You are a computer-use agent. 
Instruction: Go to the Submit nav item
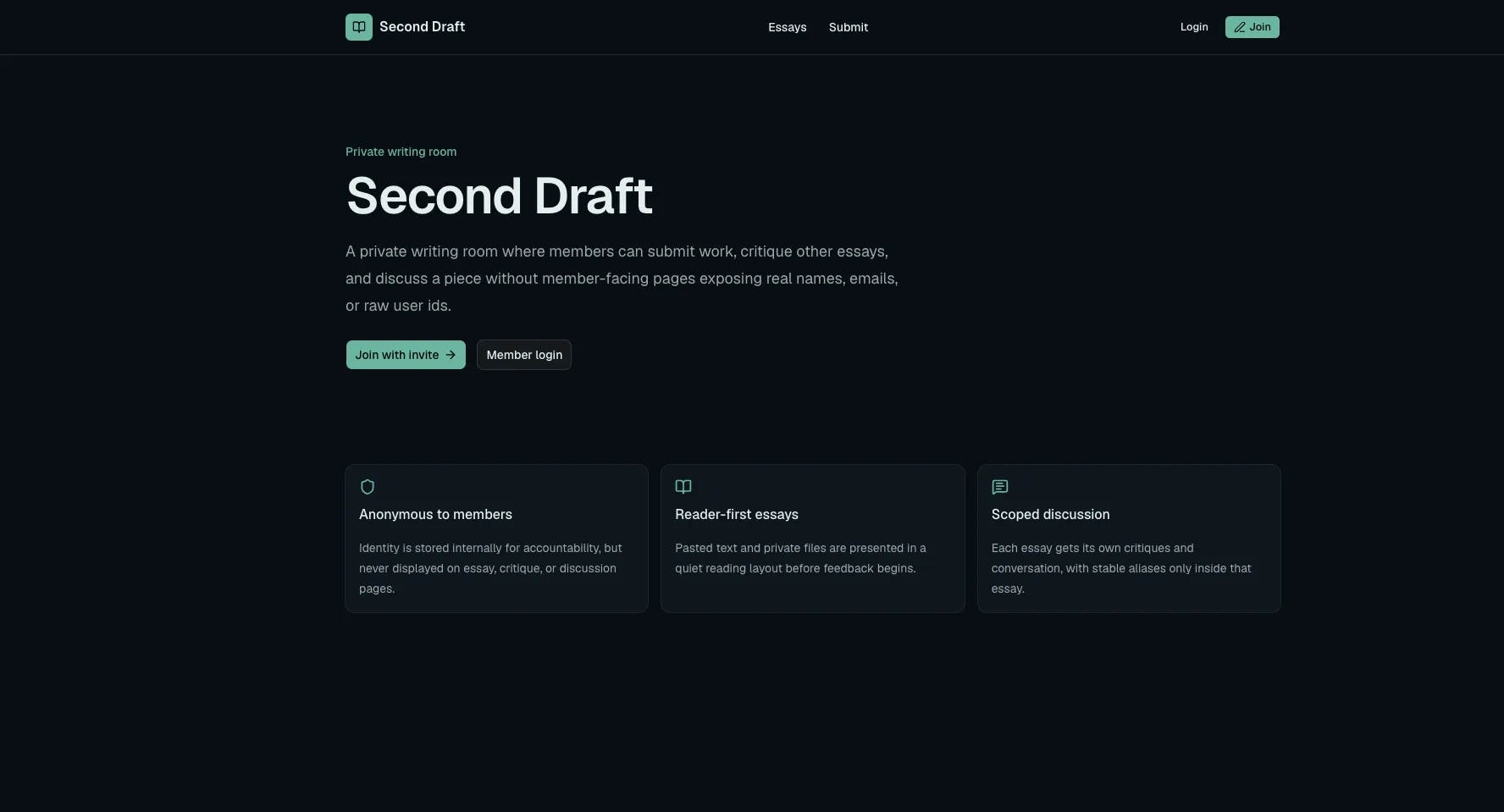pyautogui.click(x=849, y=27)
